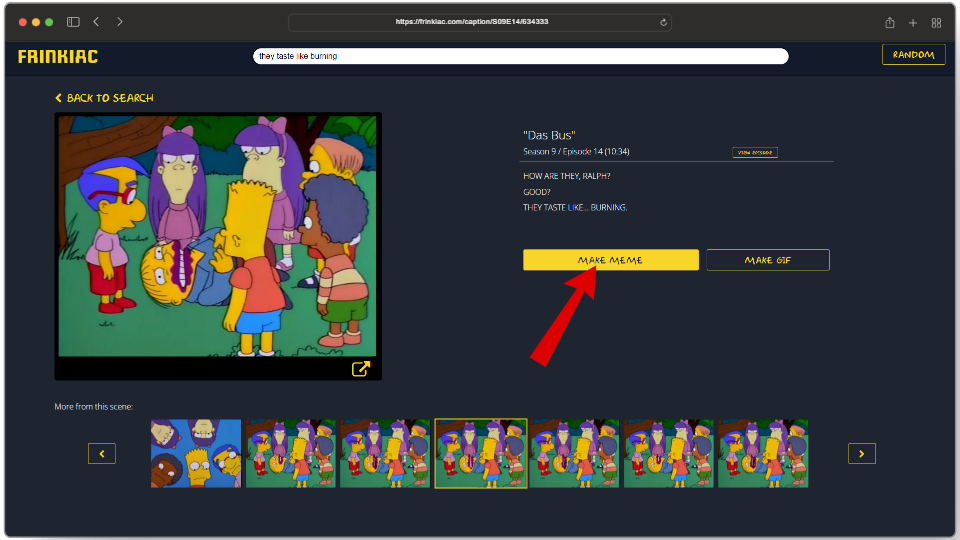Image resolution: width=960 pixels, height=540 pixels.
Task: Click the browser URL address bar
Action: (x=479, y=22)
